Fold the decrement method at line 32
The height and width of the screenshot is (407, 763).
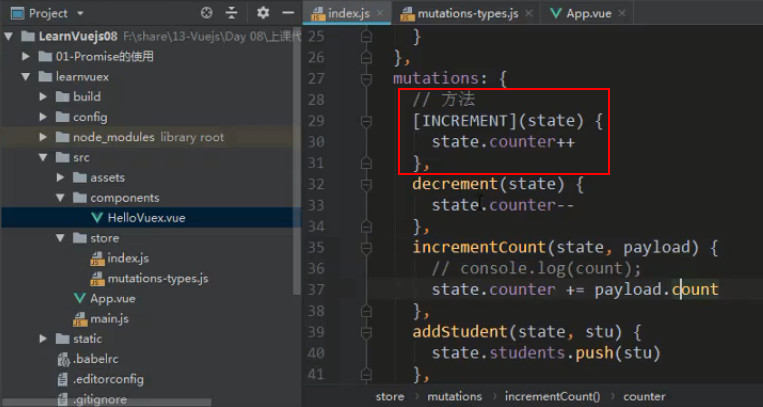pyautogui.click(x=366, y=184)
